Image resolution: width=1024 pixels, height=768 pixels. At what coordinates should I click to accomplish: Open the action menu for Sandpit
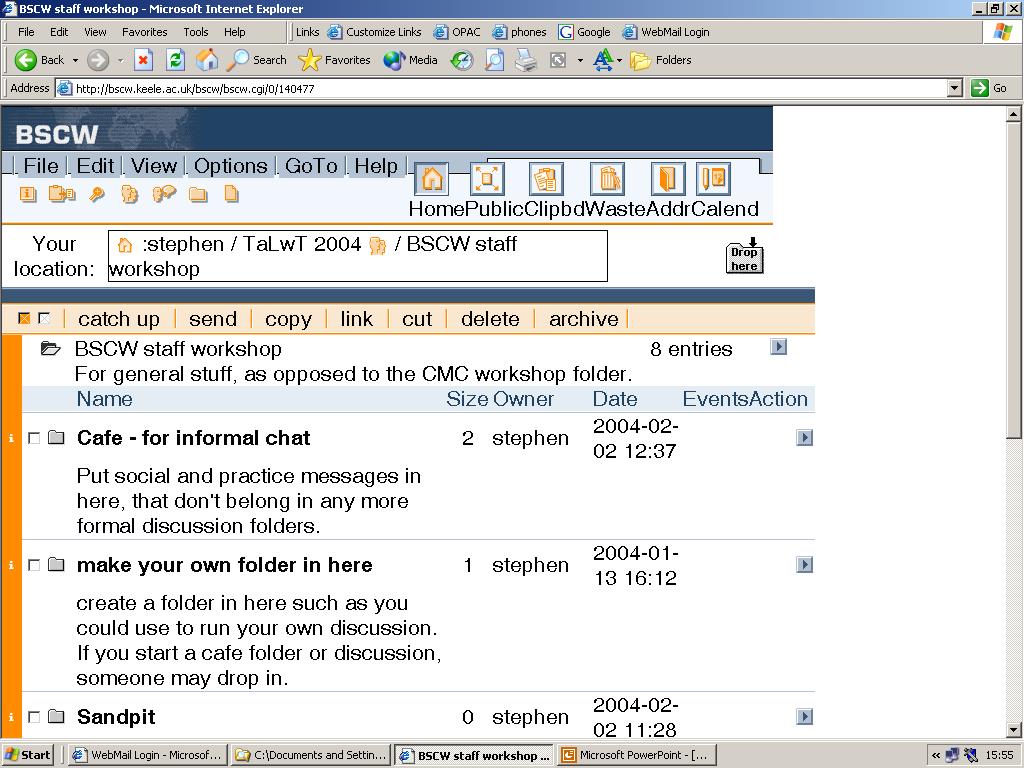coord(805,716)
